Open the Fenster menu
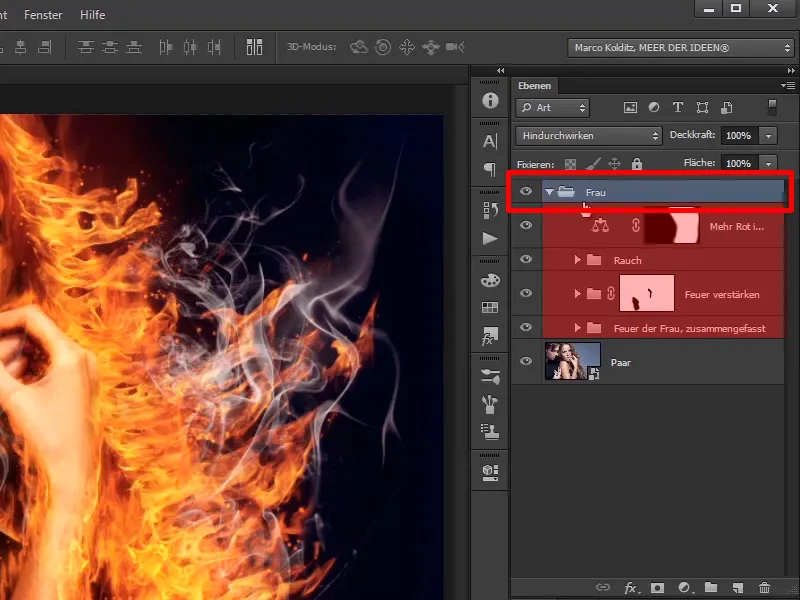The image size is (800, 600). [x=43, y=15]
